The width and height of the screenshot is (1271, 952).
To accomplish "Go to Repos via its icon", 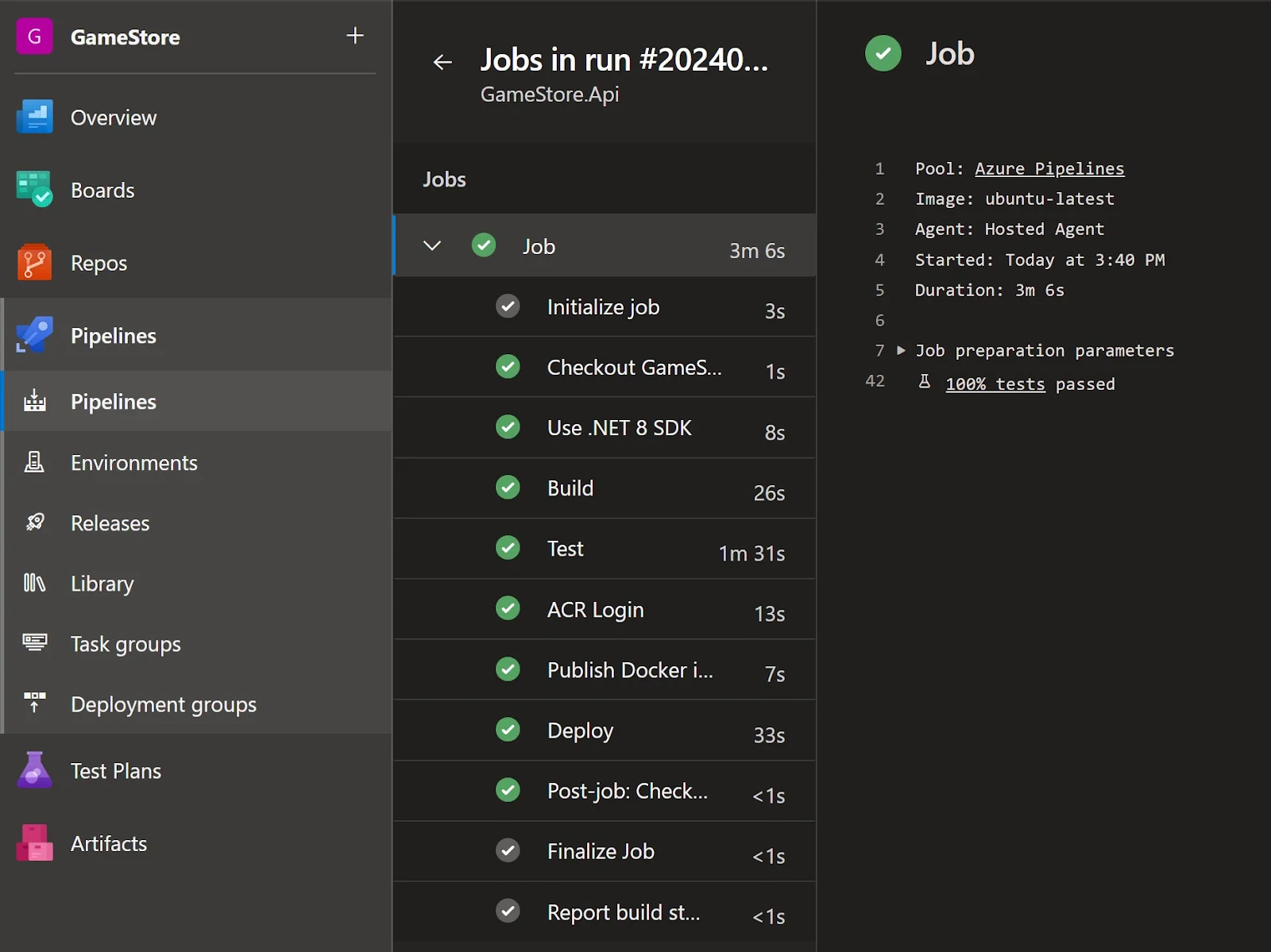I will 34,263.
